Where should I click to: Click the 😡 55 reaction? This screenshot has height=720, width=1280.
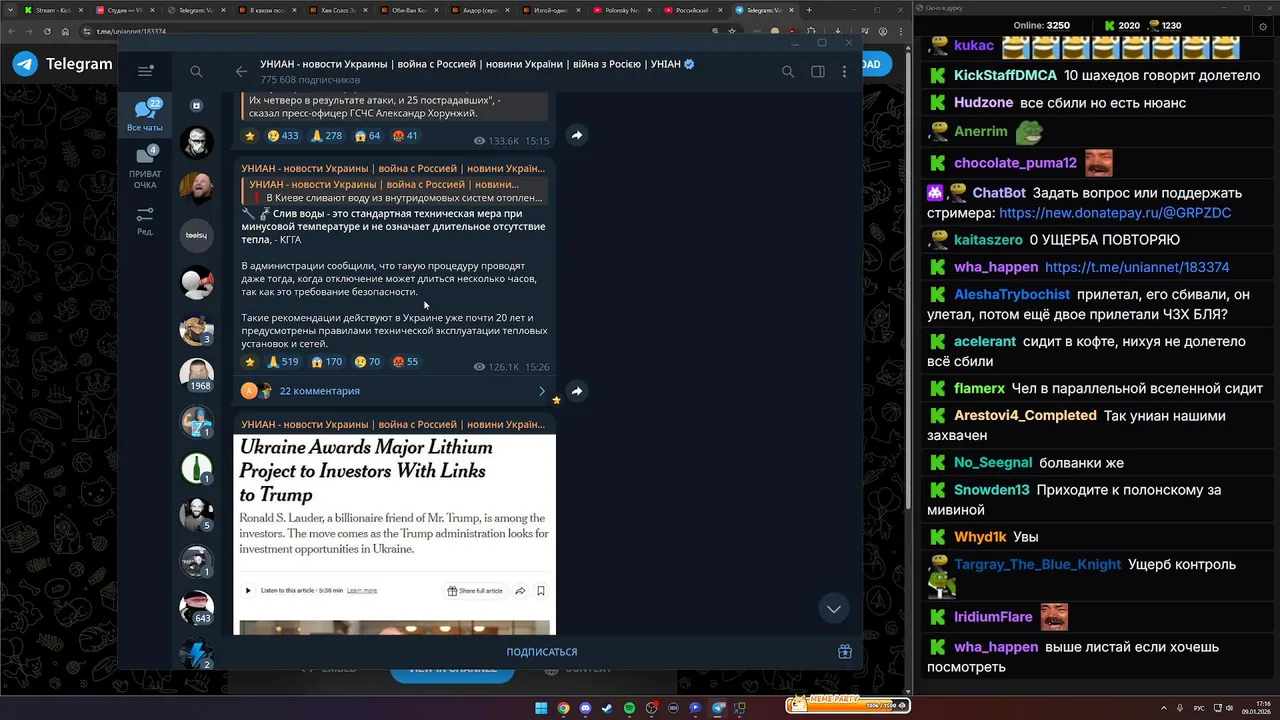(405, 362)
